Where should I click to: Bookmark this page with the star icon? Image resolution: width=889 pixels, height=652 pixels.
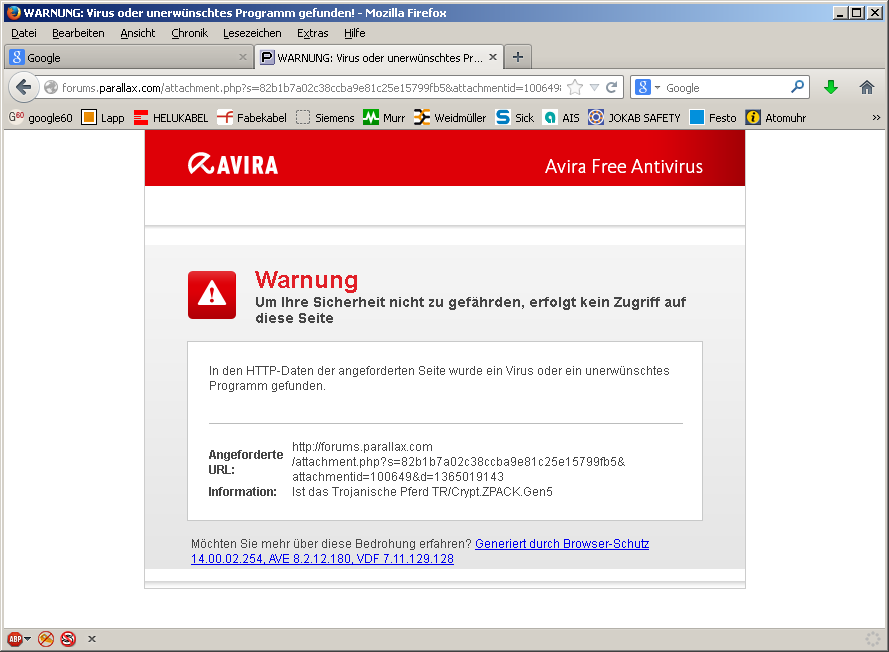pos(575,87)
